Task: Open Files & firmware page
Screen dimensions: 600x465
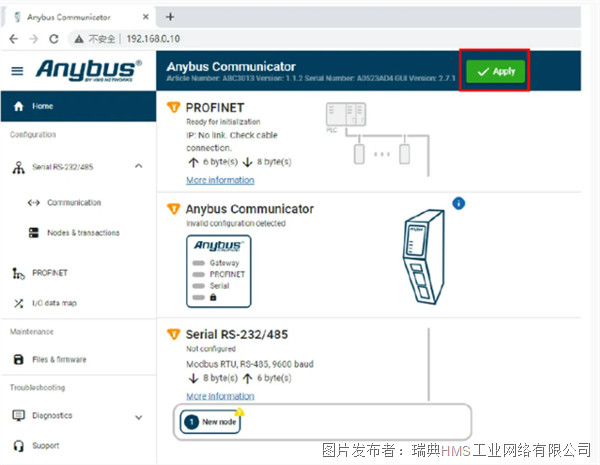Action: point(78,359)
